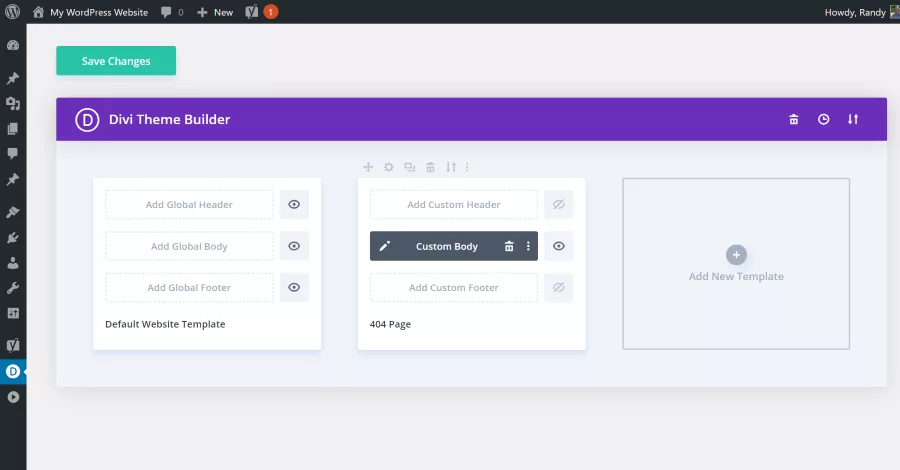Add a Global Footer
Image resolution: width=900 pixels, height=470 pixels.
(x=189, y=288)
